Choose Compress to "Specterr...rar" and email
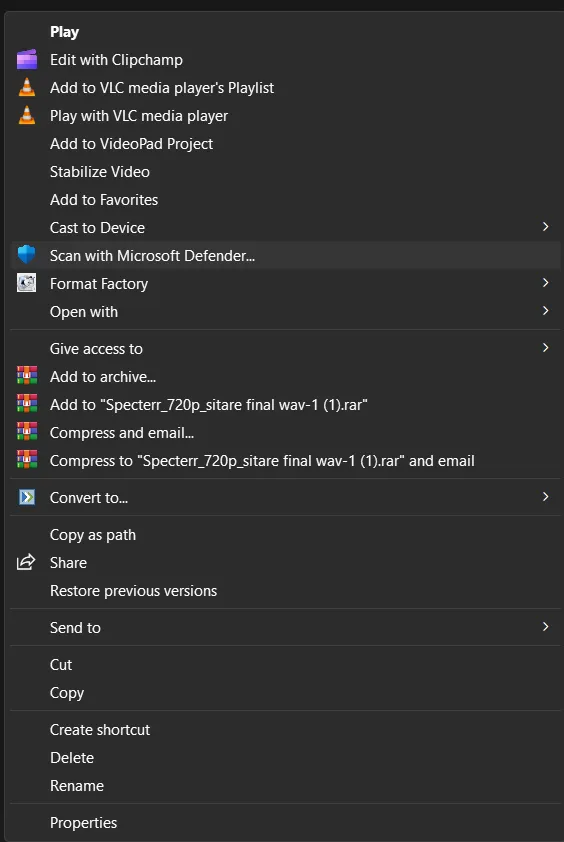The image size is (564, 842). tap(285, 460)
